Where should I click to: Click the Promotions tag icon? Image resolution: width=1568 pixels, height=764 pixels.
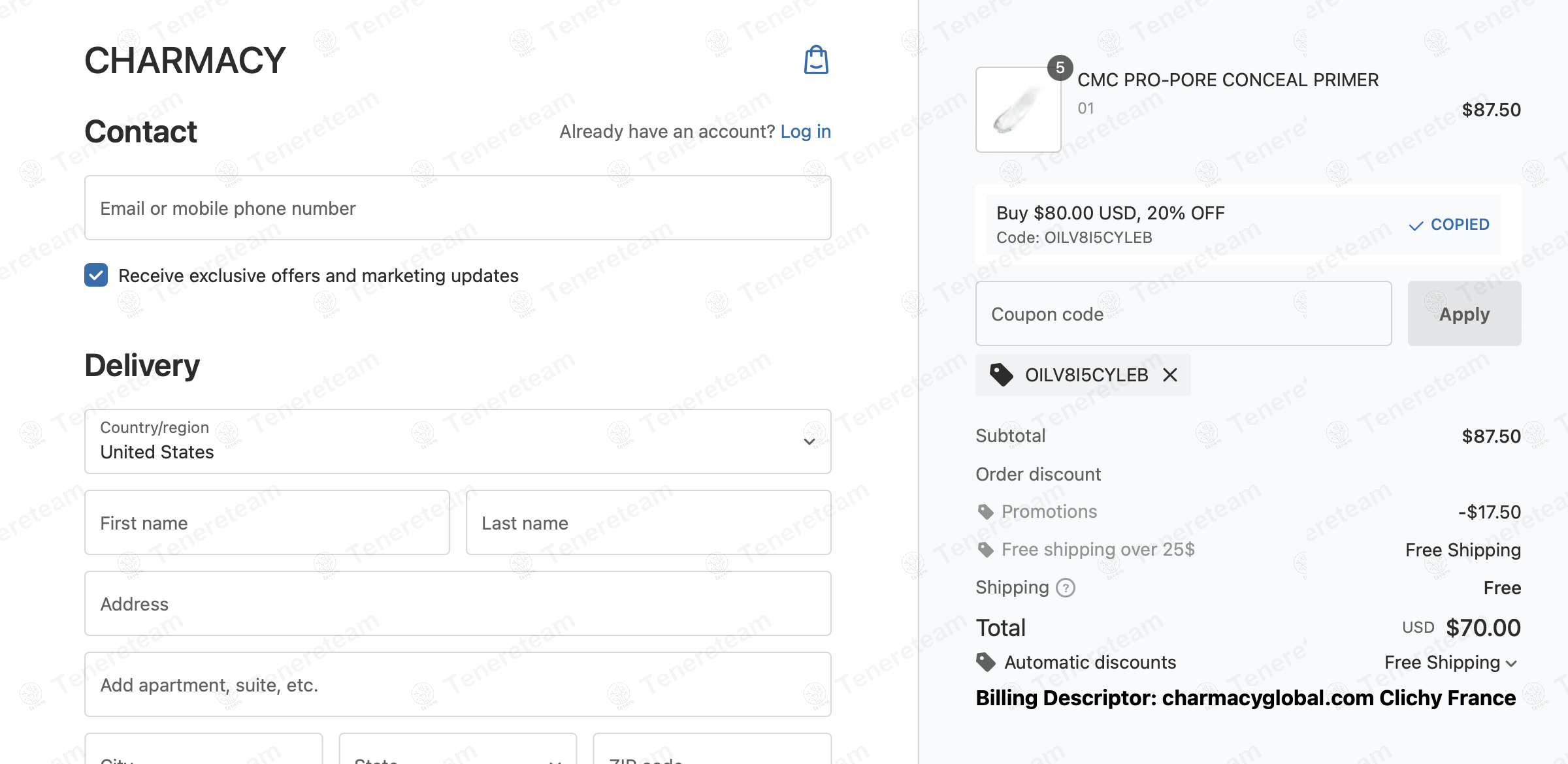tap(985, 512)
